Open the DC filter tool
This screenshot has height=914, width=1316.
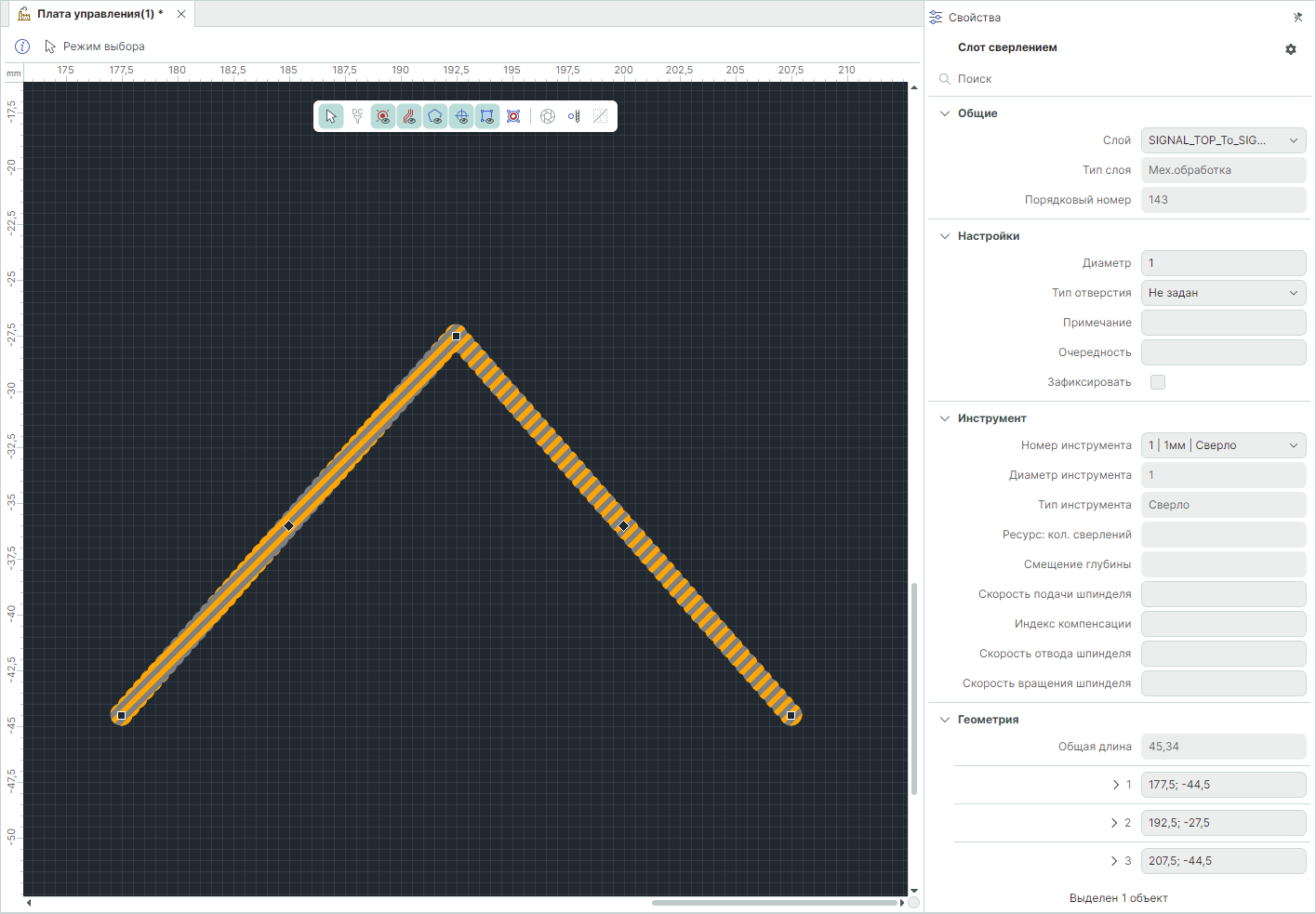click(x=357, y=116)
